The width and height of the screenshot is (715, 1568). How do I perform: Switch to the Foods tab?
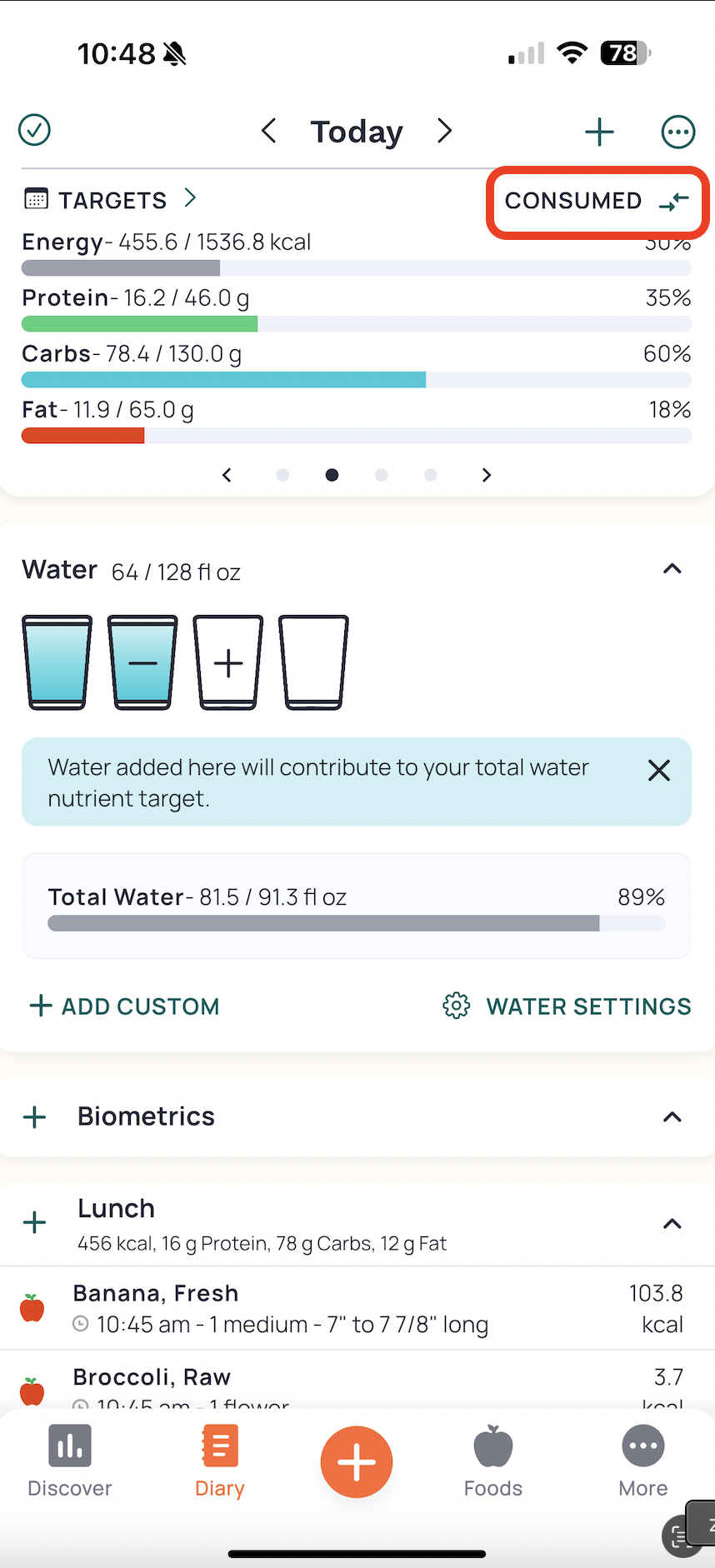pyautogui.click(x=493, y=1462)
